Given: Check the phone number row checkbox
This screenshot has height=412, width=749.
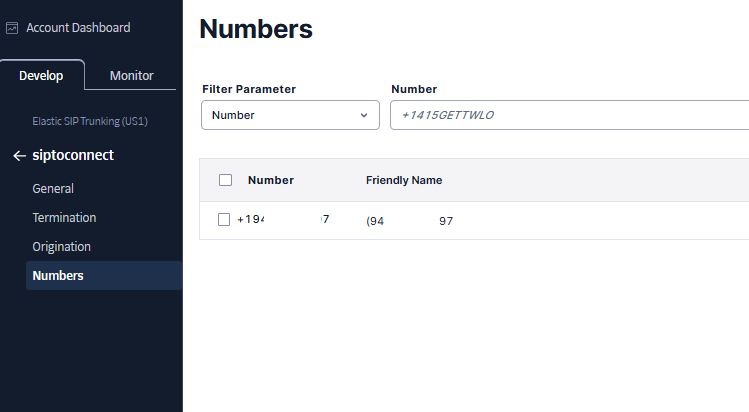Looking at the screenshot, I should coord(224,219).
